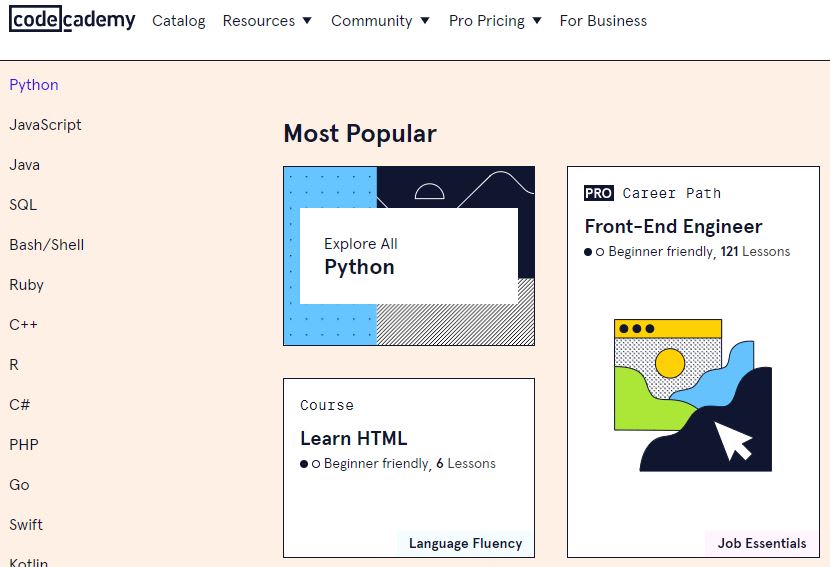The image size is (830, 567).
Task: Open the Learn HTML course title
Action: point(354,438)
